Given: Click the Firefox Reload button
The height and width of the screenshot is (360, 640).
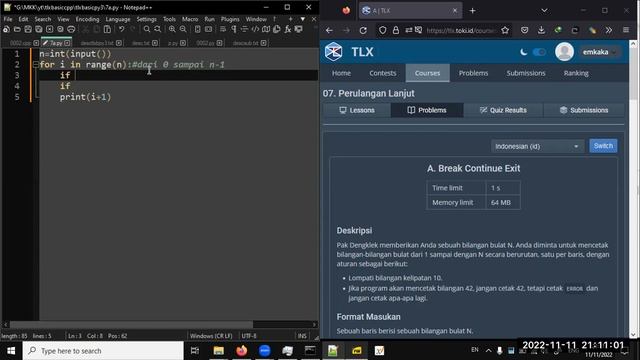Looking at the screenshot, I should [x=363, y=30].
